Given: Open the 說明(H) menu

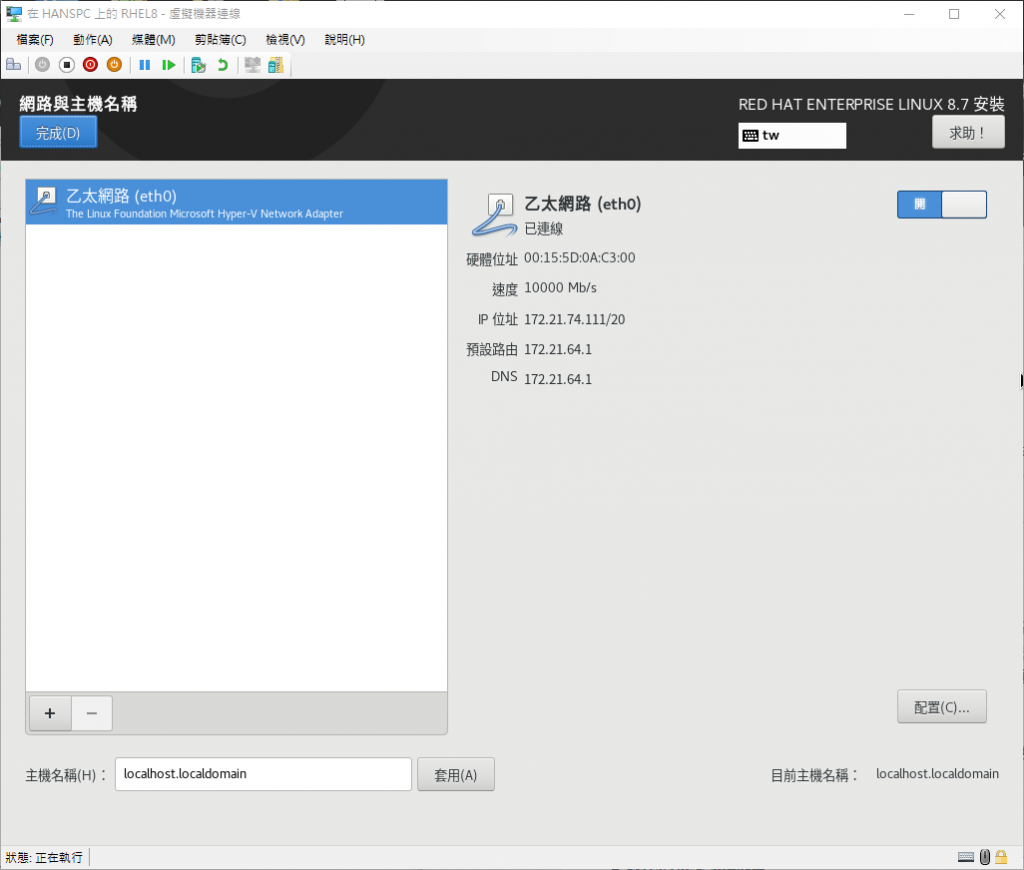Looking at the screenshot, I should point(345,40).
